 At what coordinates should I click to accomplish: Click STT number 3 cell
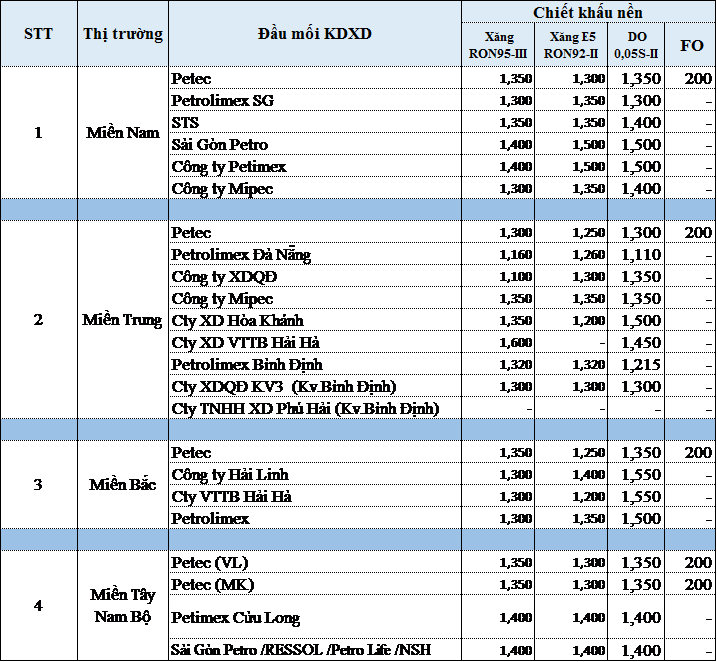39,484
